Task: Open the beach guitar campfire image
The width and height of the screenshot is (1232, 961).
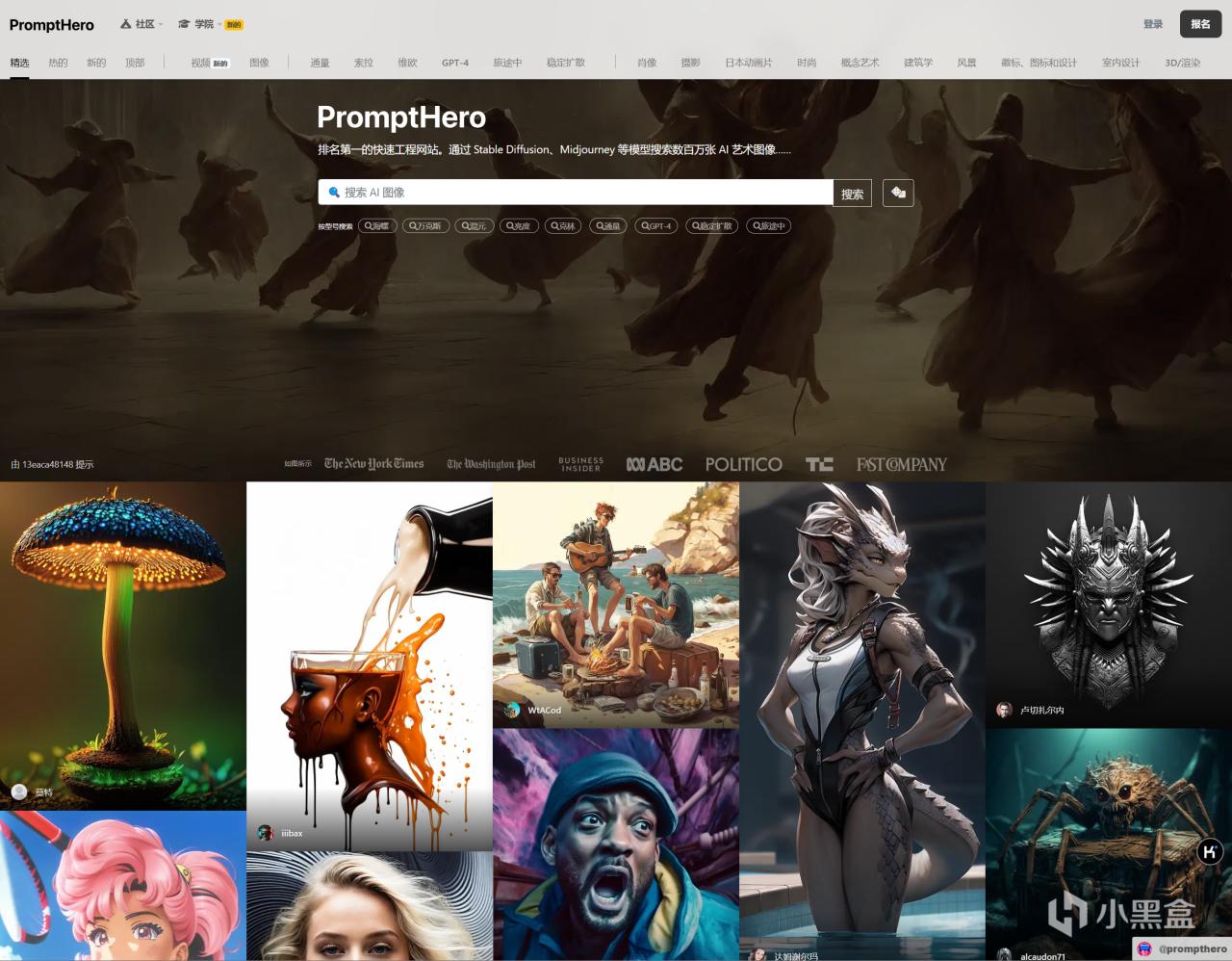Action: (x=616, y=605)
